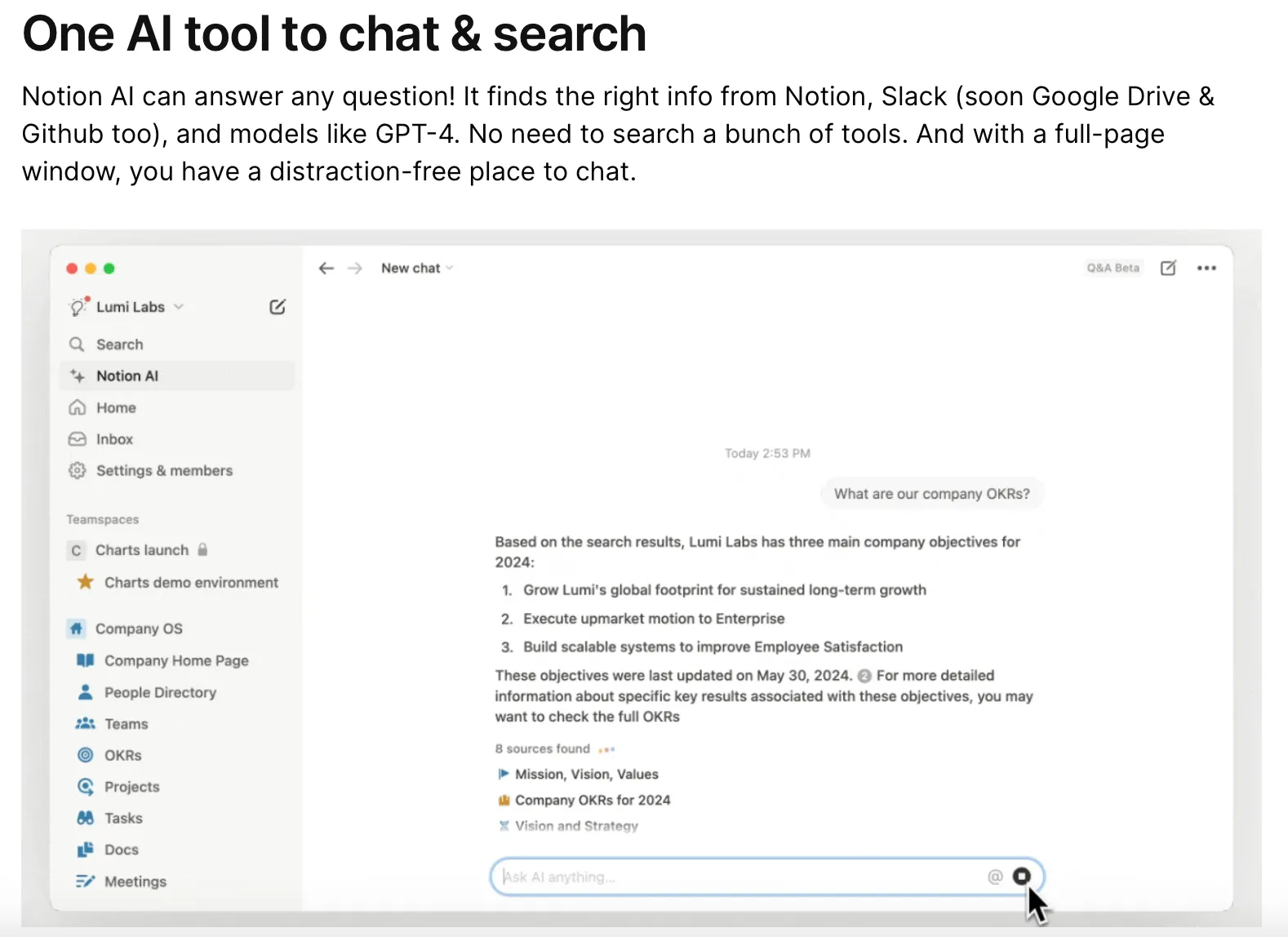
Task: Click the new chat edit icon top right
Action: tap(1168, 269)
